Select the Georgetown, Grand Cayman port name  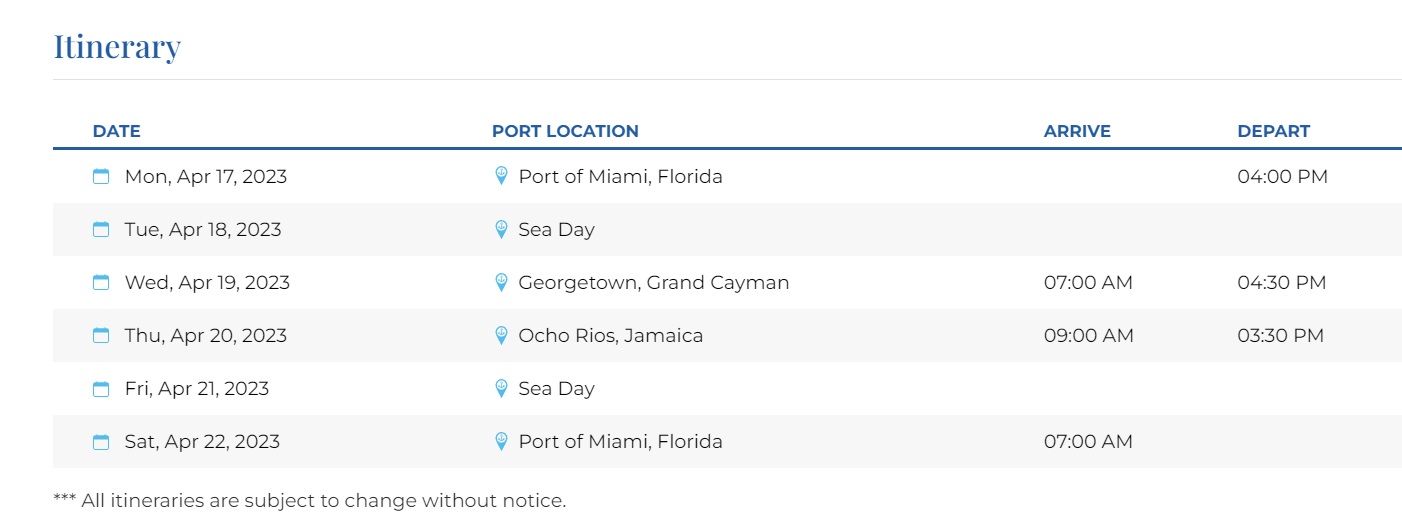653,283
